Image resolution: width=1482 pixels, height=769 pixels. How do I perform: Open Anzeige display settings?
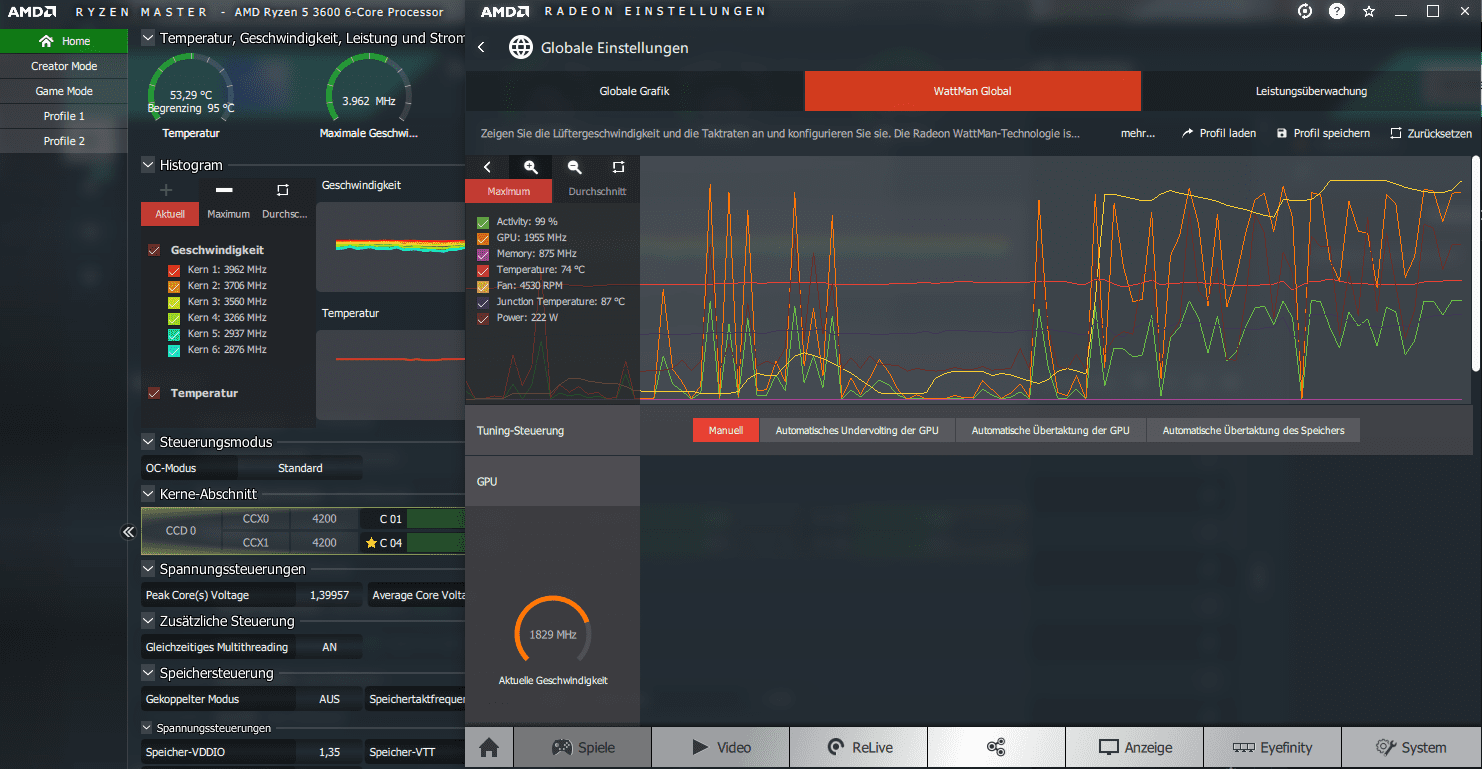[1135, 747]
